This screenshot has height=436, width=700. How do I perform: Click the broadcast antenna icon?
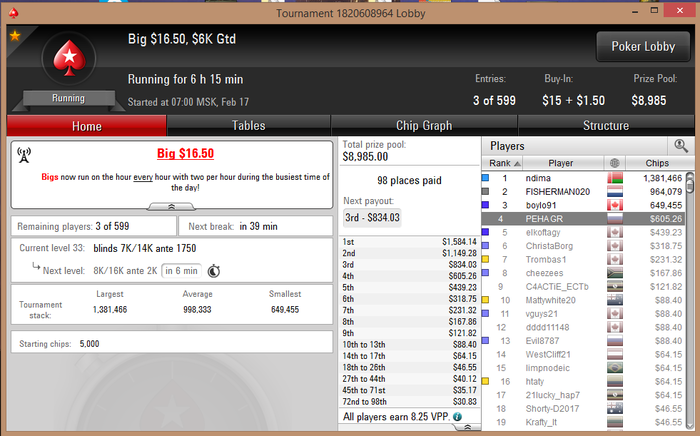pyautogui.click(x=24, y=155)
